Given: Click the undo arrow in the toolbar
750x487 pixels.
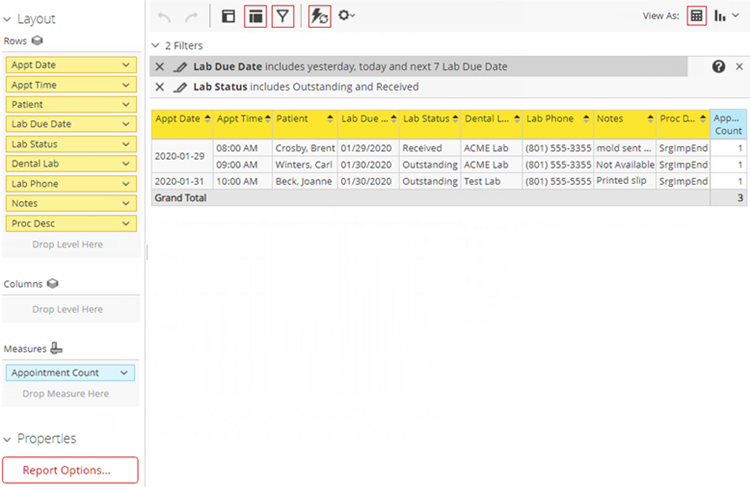Looking at the screenshot, I should click(165, 16).
